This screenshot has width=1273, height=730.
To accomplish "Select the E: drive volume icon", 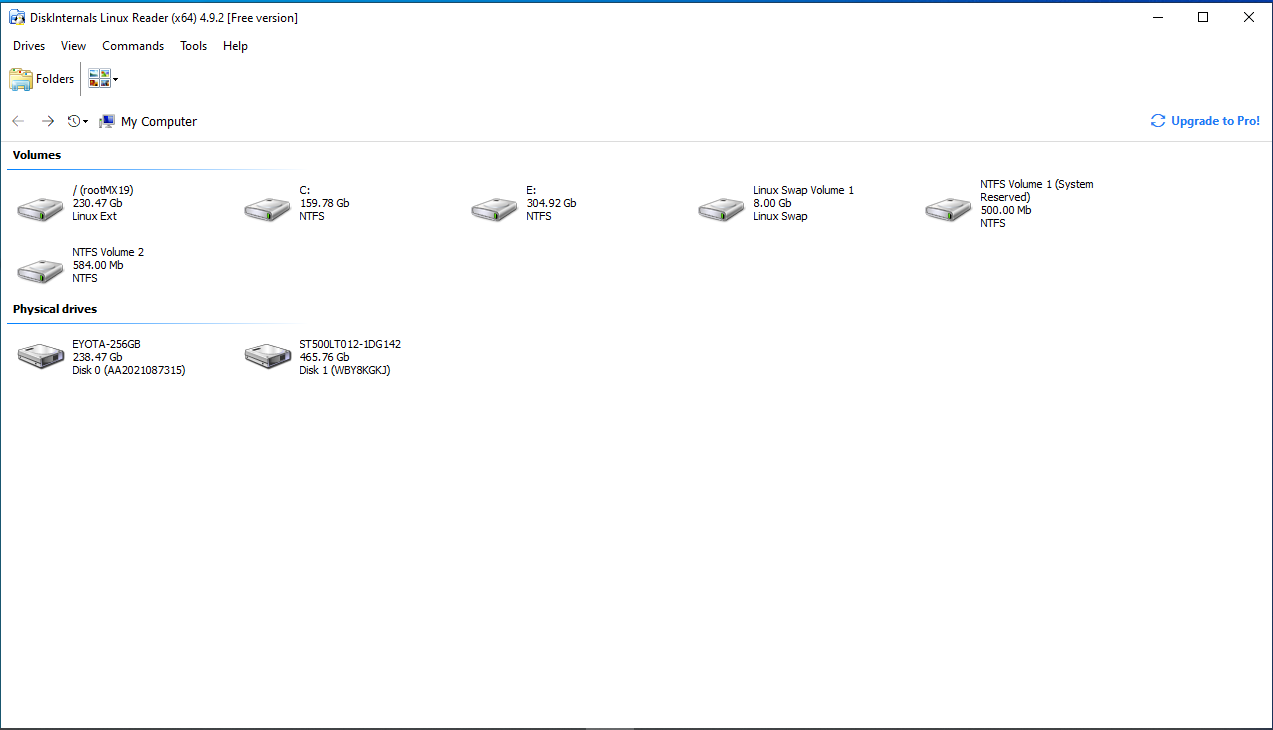I will pyautogui.click(x=495, y=209).
